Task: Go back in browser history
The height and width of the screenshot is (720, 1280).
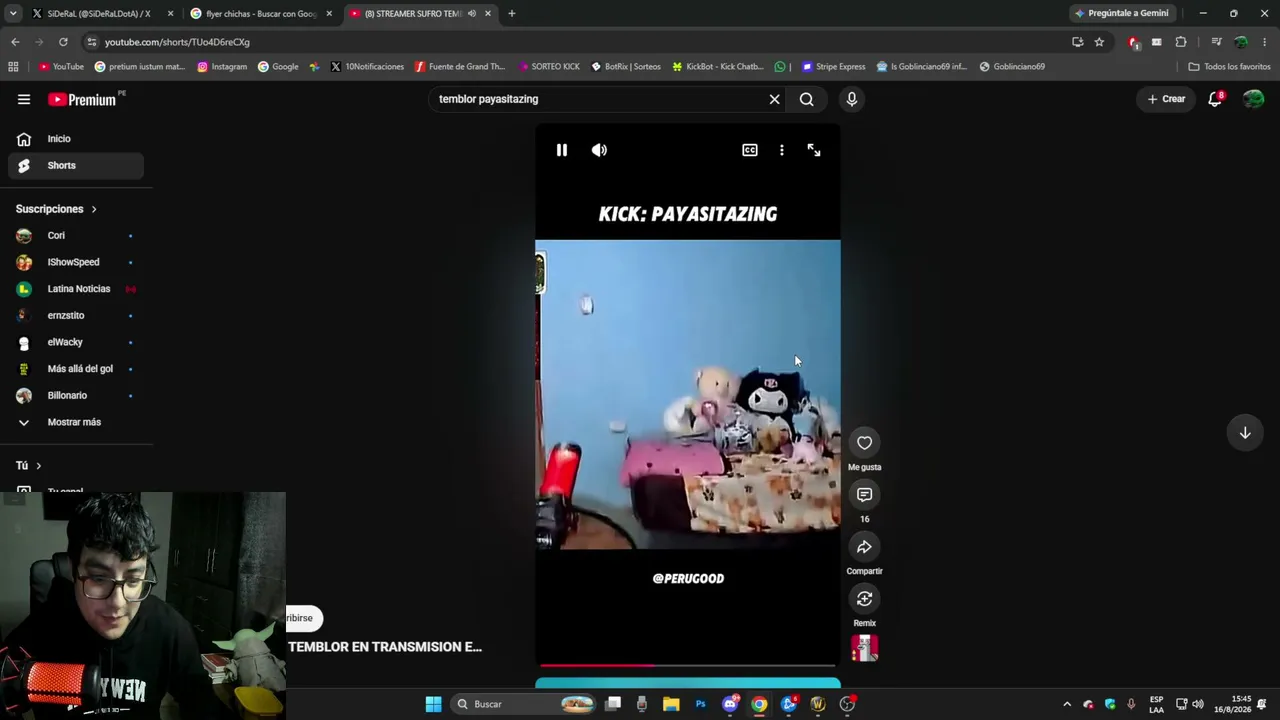Action: (x=15, y=42)
